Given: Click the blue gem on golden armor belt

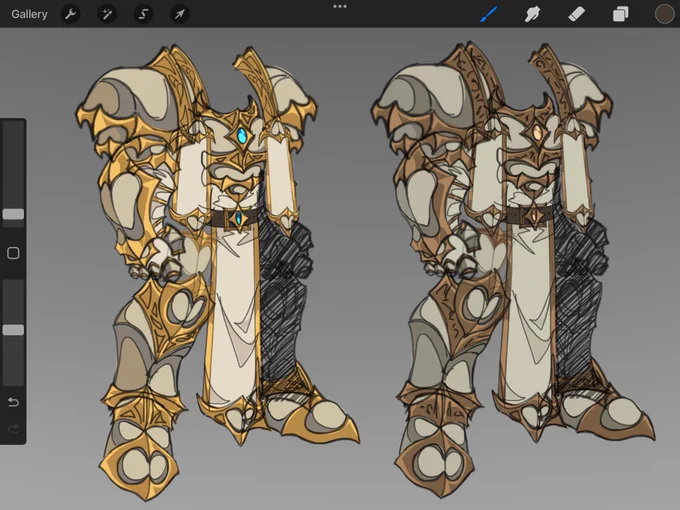Looking at the screenshot, I should point(239,217).
